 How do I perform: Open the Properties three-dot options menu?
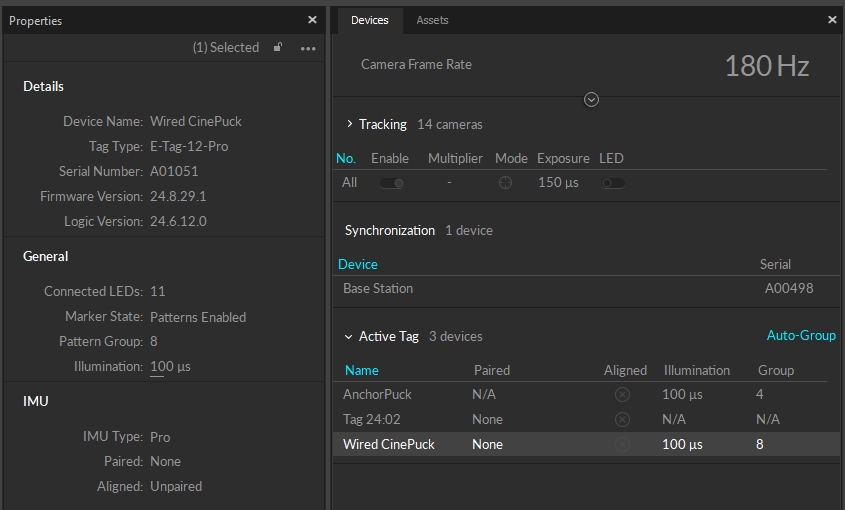(x=308, y=48)
